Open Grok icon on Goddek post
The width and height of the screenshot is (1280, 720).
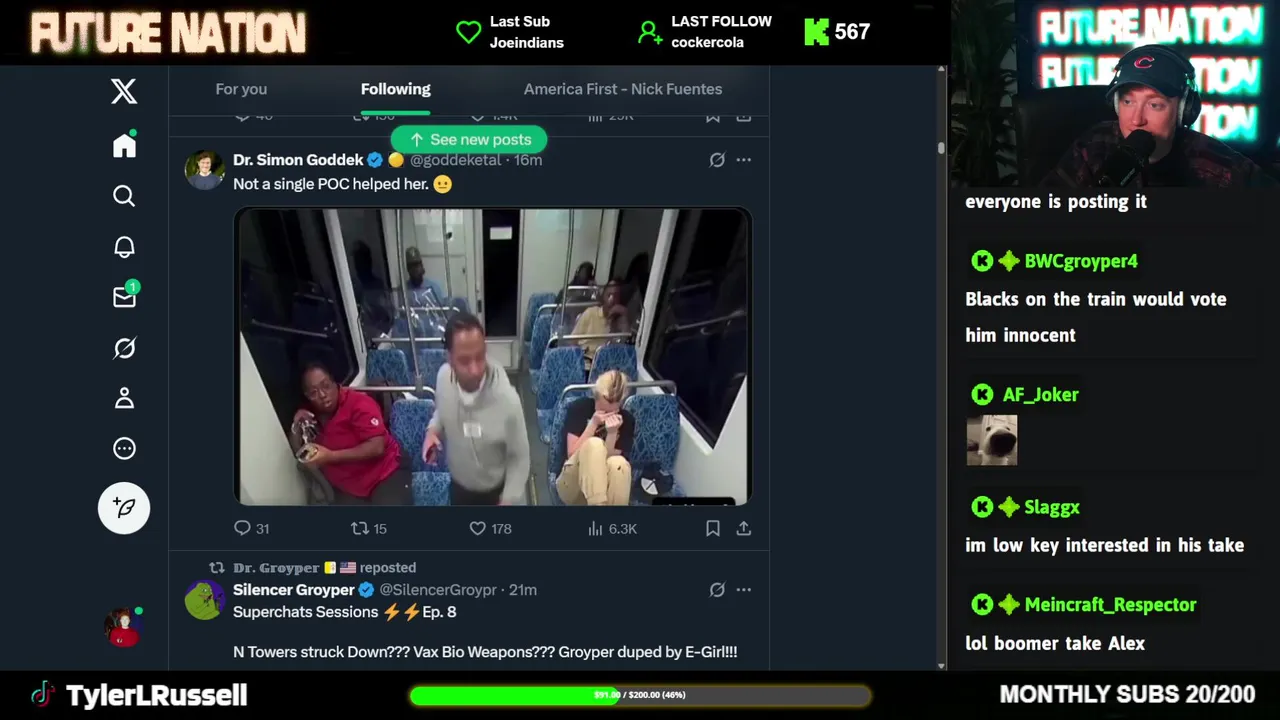tap(717, 160)
